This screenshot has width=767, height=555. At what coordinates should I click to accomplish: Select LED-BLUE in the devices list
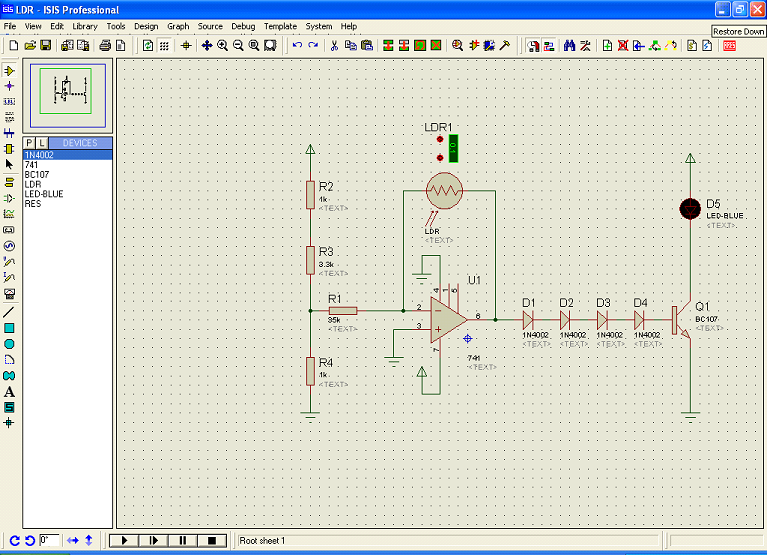pos(44,194)
